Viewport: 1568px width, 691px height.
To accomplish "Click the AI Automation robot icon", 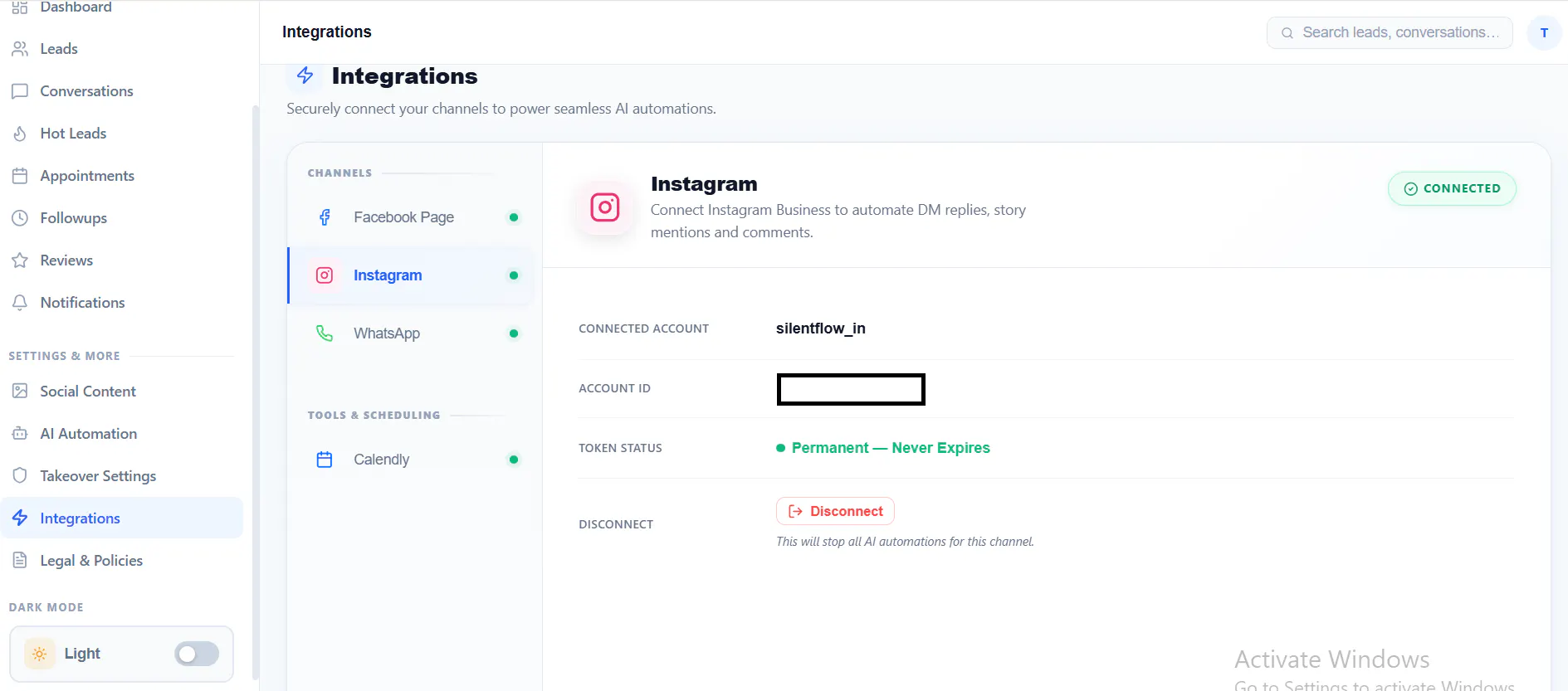I will pos(20,434).
